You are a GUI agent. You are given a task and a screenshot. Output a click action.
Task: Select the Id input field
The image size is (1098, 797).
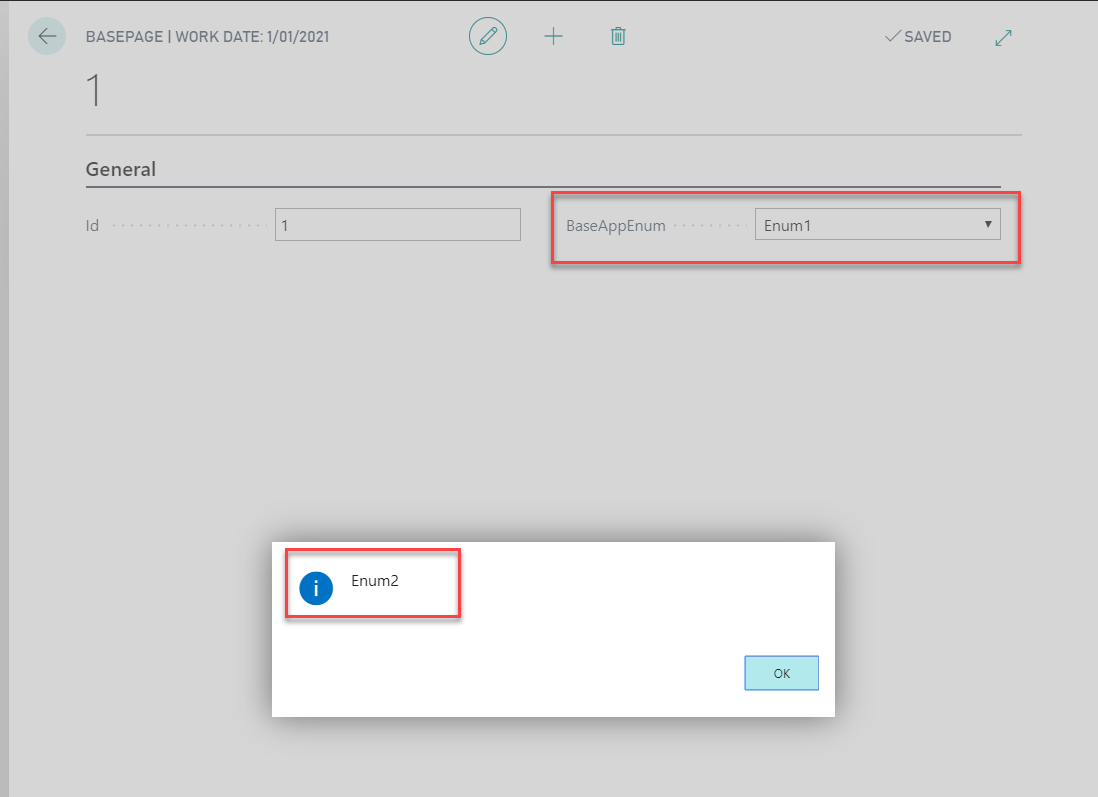(x=397, y=224)
